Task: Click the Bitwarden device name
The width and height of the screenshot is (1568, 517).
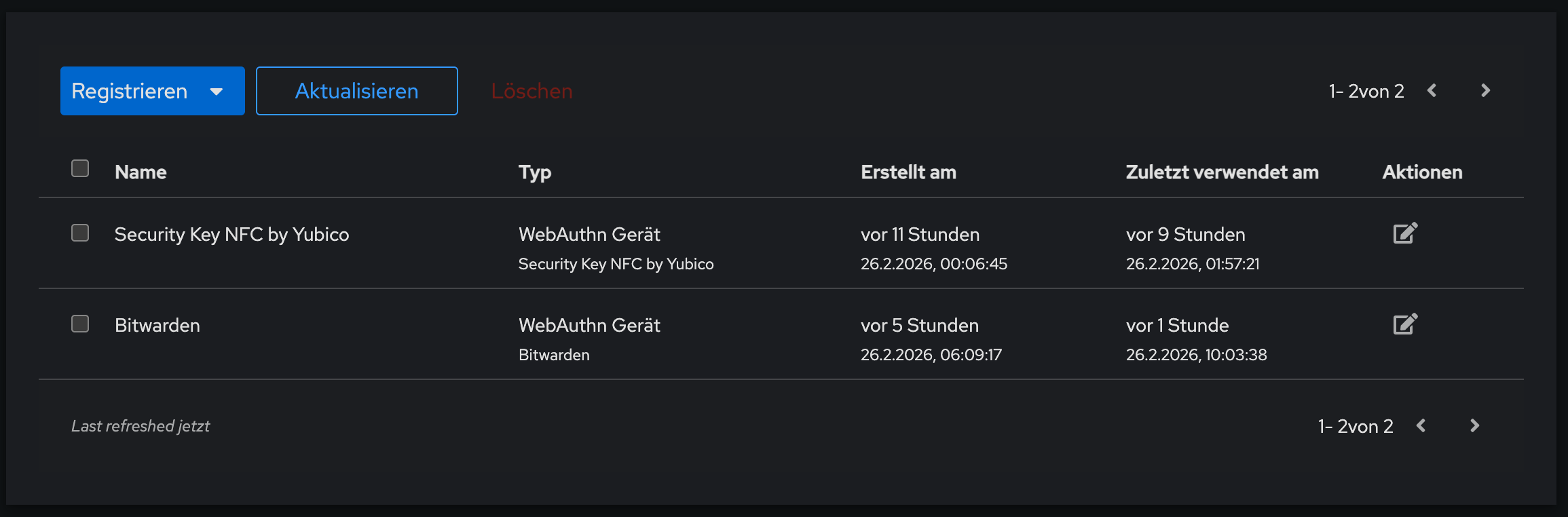Action: tap(157, 326)
